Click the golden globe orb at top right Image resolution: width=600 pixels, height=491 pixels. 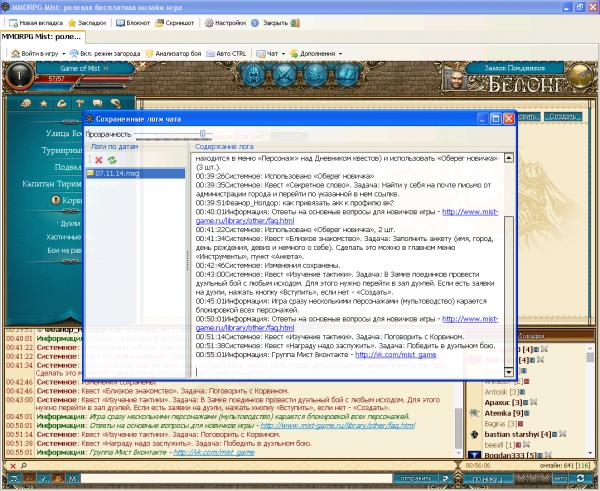(x=580, y=76)
